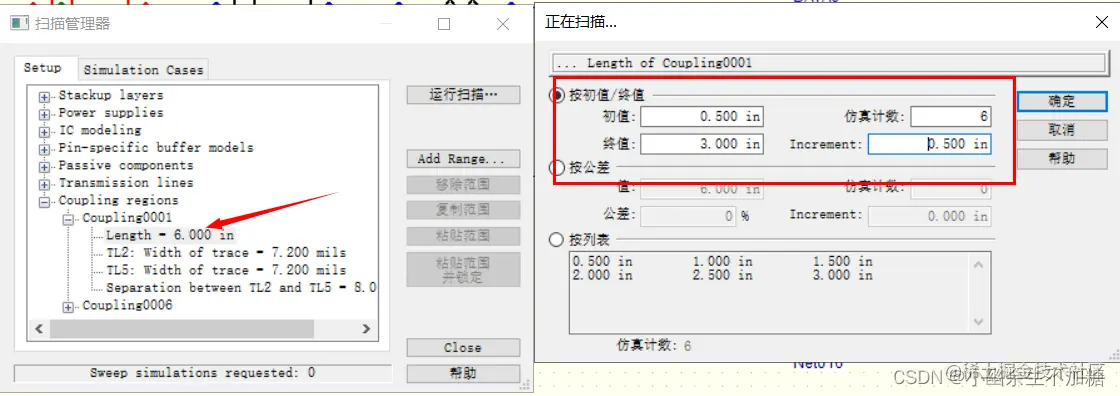Image resolution: width=1120 pixels, height=396 pixels.
Task: Click 取消 button in scanning dialog
Action: (x=1061, y=130)
